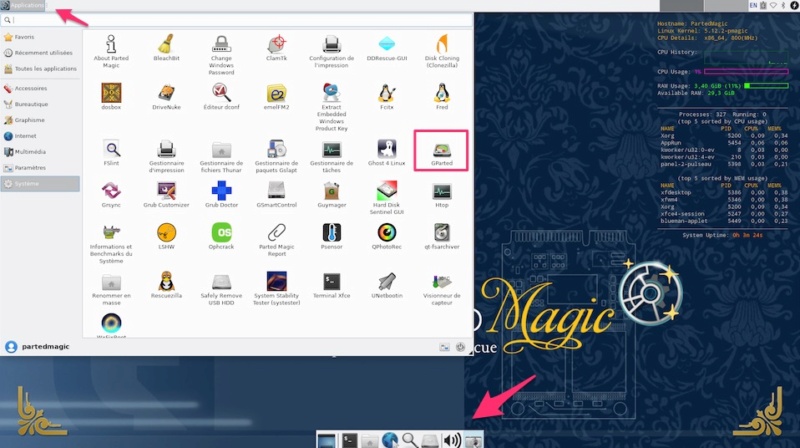Viewport: 800px width, 448px height.
Task: Launch Fred penguin icon app
Action: tap(442, 96)
